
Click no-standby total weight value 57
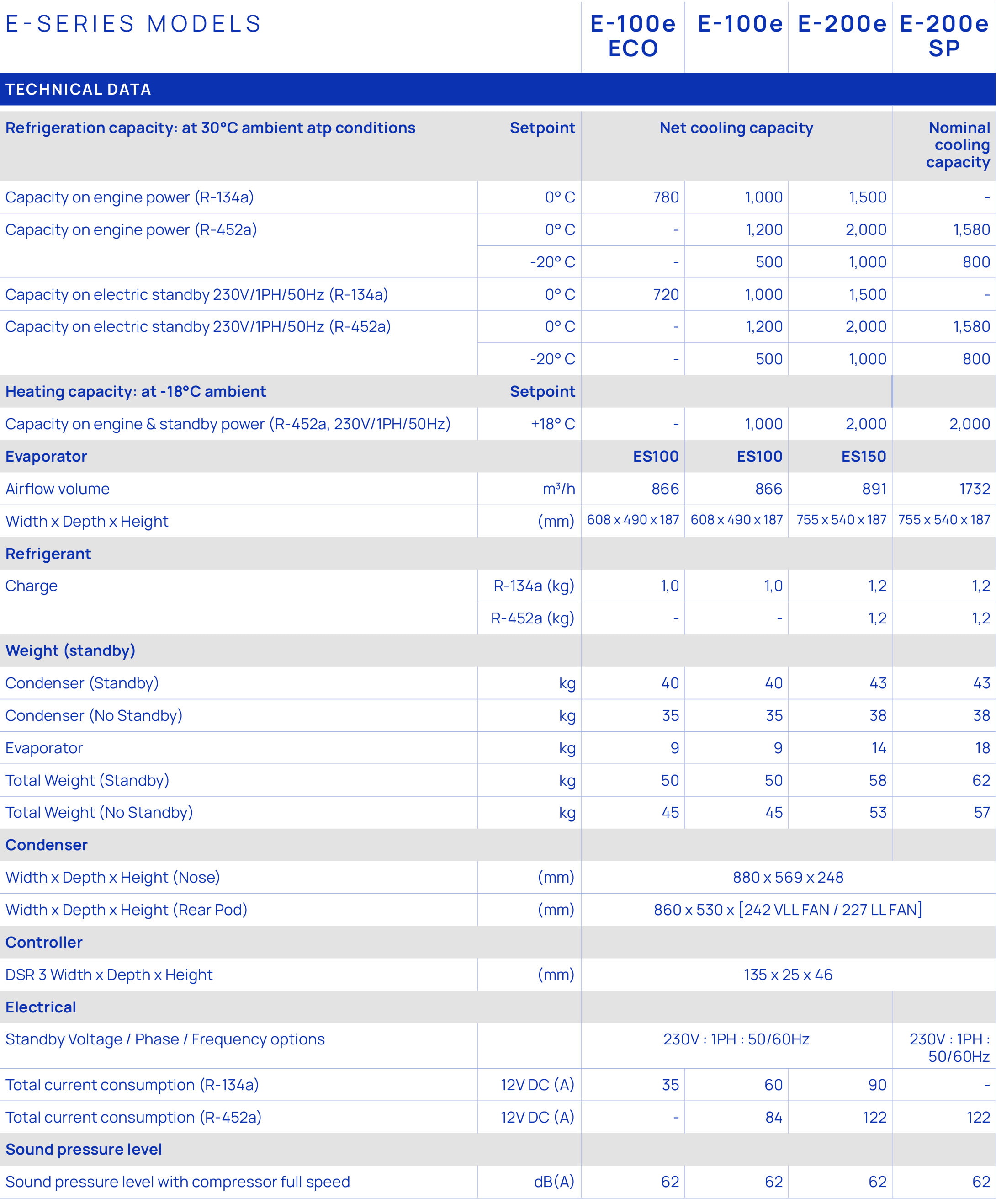982,812
